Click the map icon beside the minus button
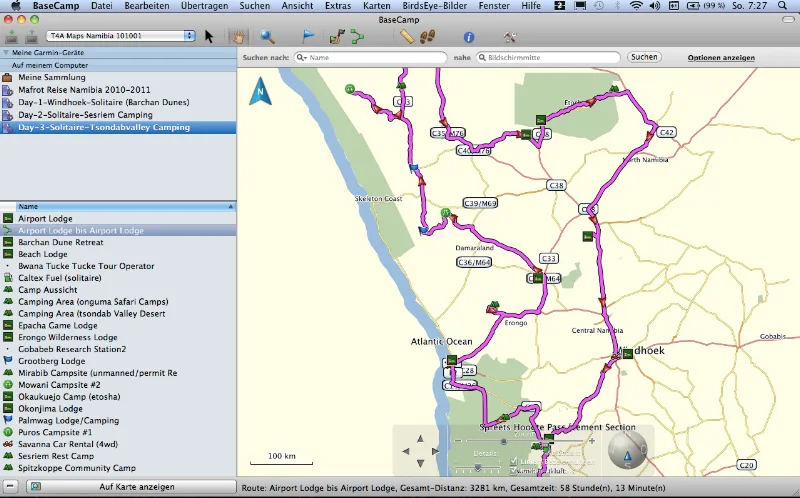Screen dimensions: 800x498 pyautogui.click(x=36, y=487)
